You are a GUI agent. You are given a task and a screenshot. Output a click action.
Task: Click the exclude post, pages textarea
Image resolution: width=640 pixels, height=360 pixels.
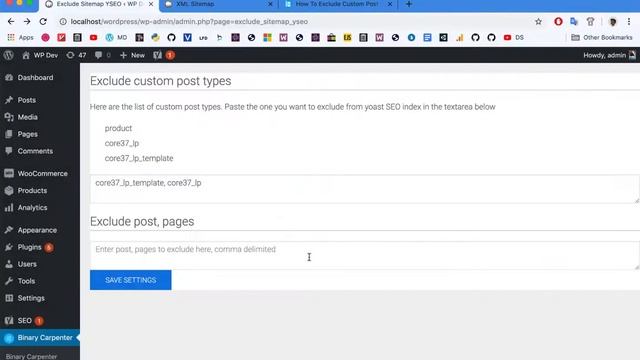click(x=364, y=256)
